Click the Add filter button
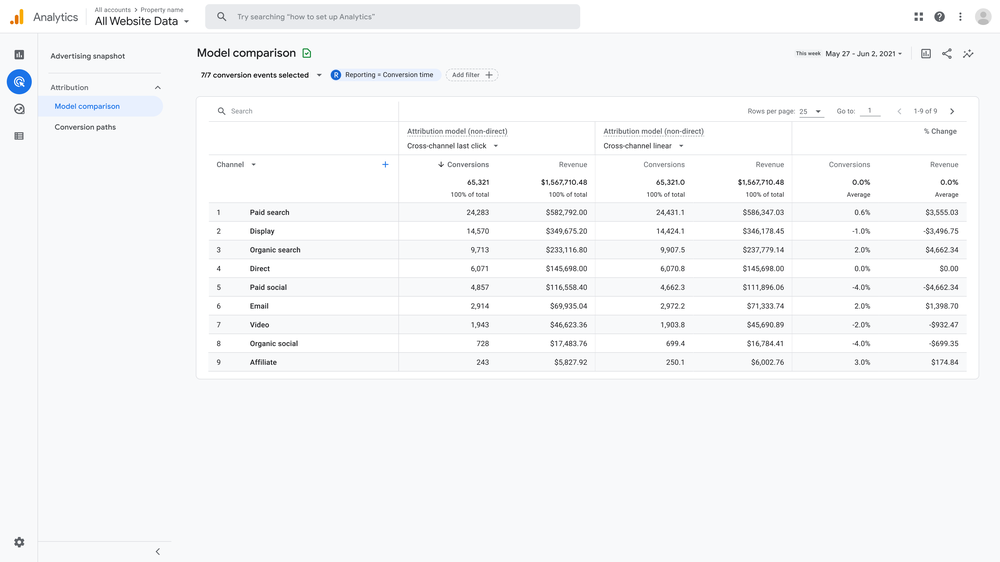The width and height of the screenshot is (1000, 562). pos(472,75)
